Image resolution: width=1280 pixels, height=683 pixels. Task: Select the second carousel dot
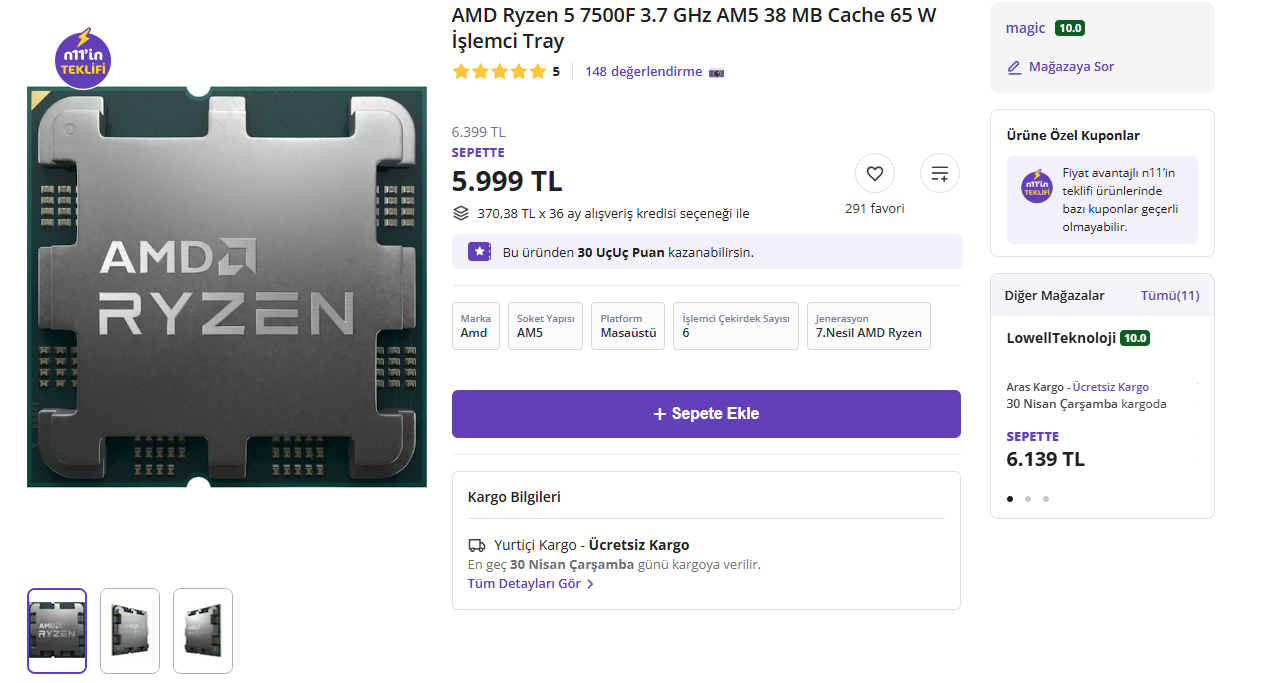(1028, 498)
